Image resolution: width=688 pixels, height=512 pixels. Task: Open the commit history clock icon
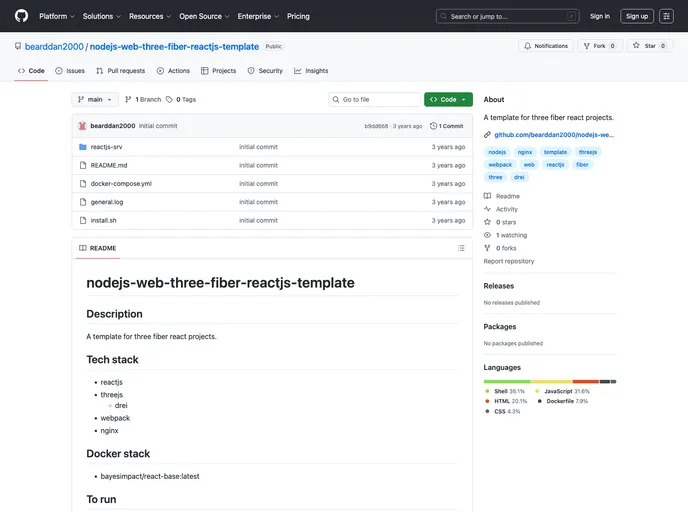434,126
